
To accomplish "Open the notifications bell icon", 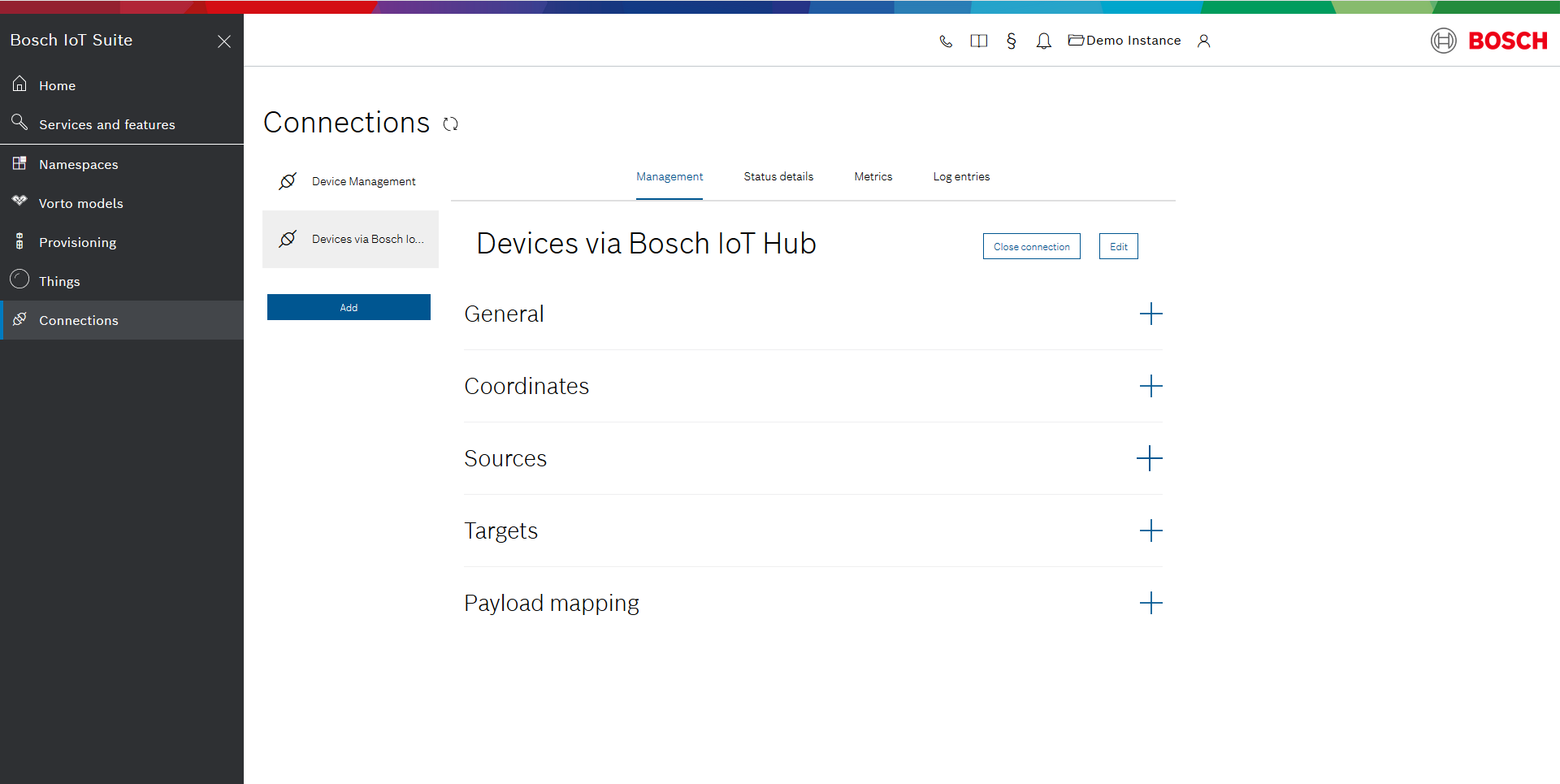I will [1043, 41].
